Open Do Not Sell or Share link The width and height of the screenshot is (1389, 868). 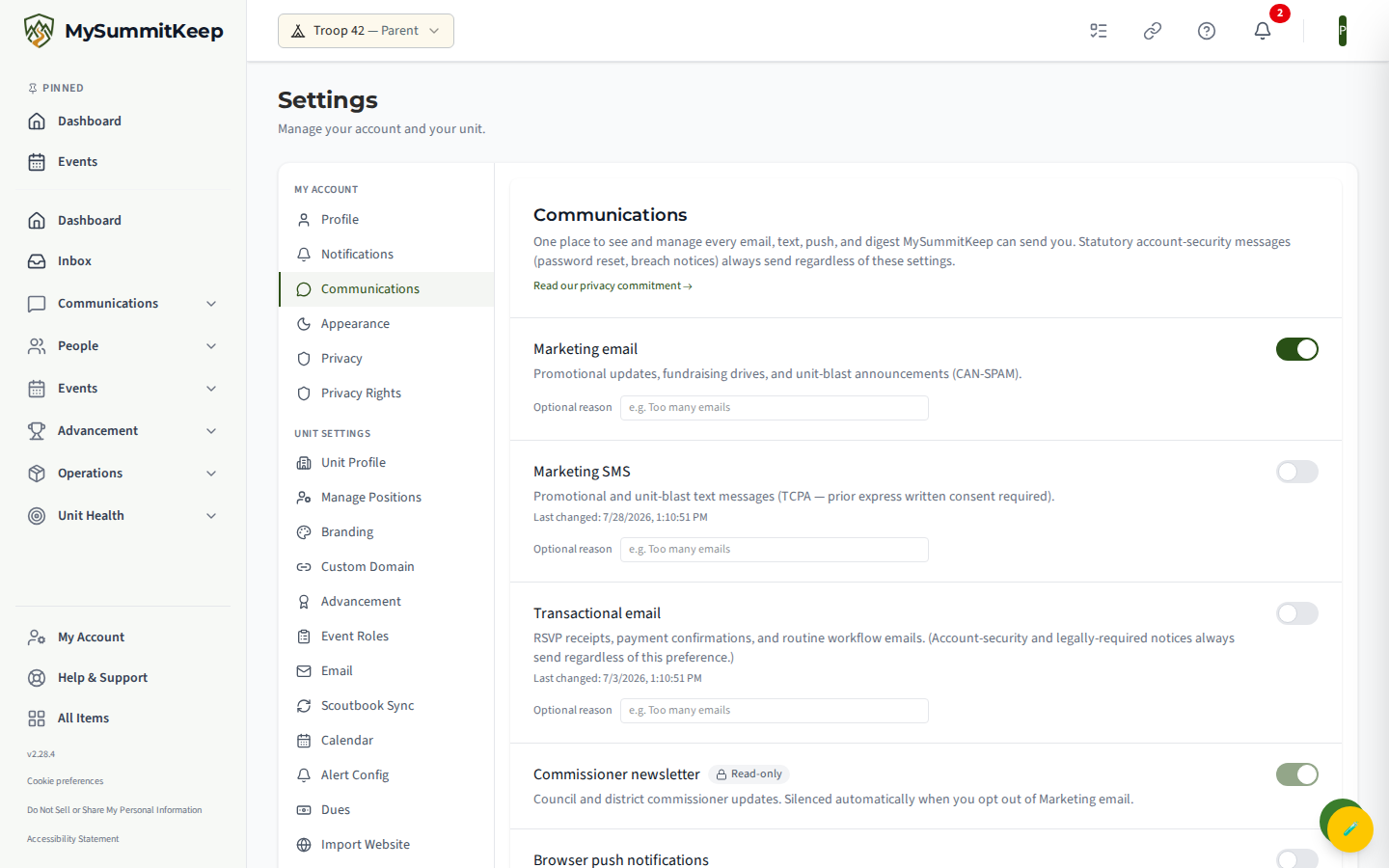[x=114, y=810]
